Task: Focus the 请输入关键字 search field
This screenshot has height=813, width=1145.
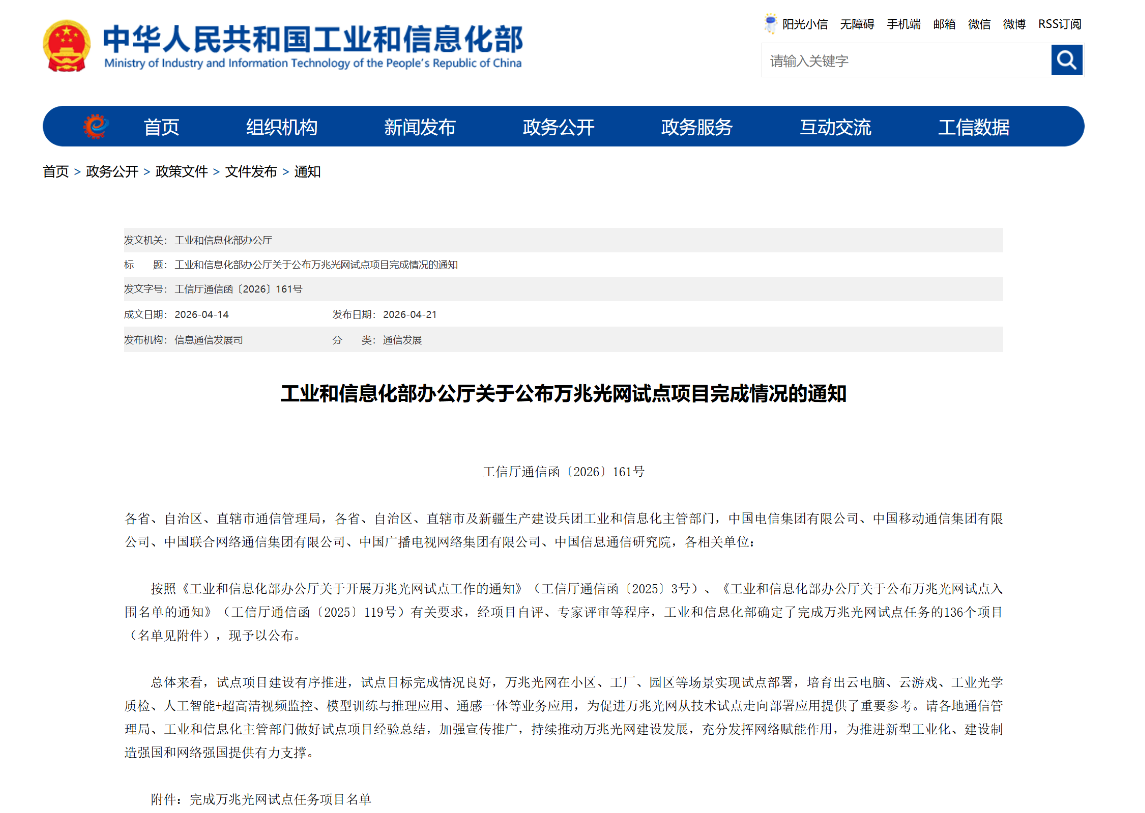Action: coord(905,61)
